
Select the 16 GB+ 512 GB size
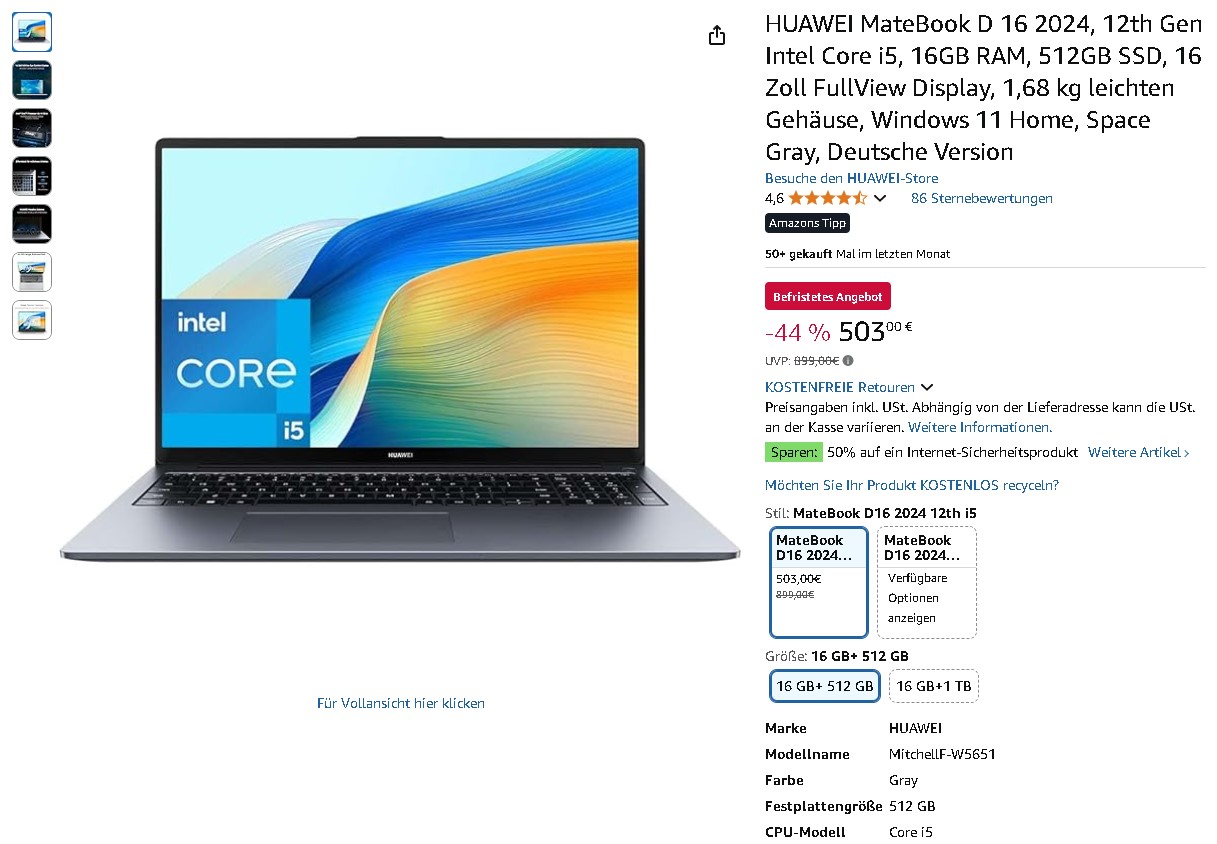[826, 686]
